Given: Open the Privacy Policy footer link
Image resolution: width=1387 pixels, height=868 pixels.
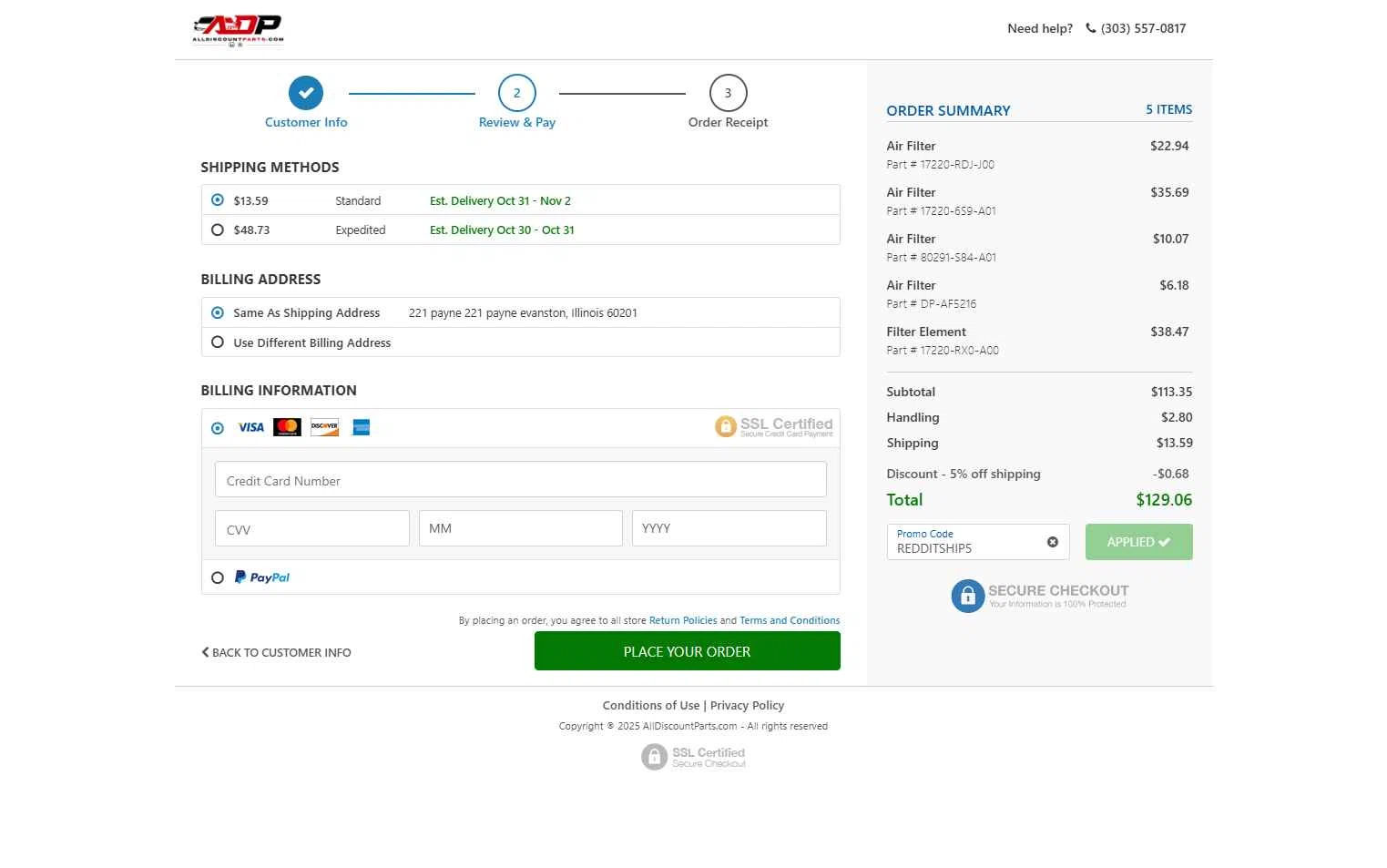Looking at the screenshot, I should (747, 705).
